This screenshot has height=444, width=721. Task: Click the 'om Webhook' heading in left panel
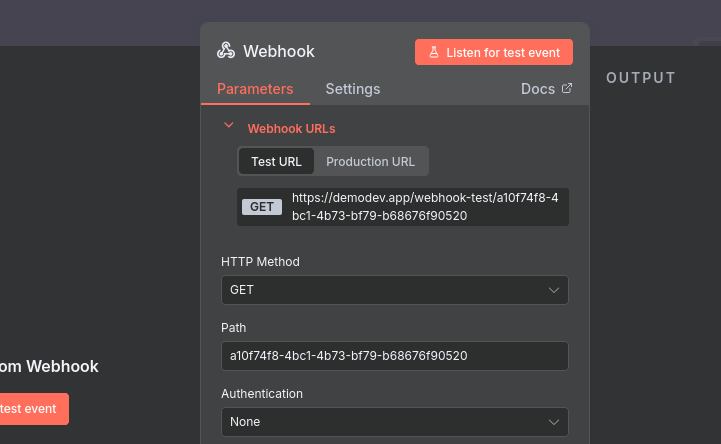click(49, 366)
